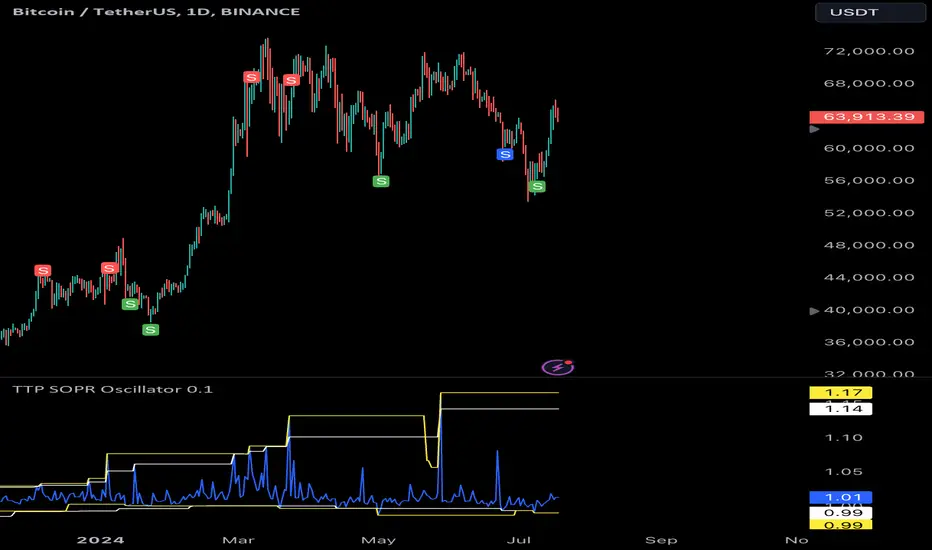
Task: Select the 2024 year label on time axis
Action: click(100, 540)
